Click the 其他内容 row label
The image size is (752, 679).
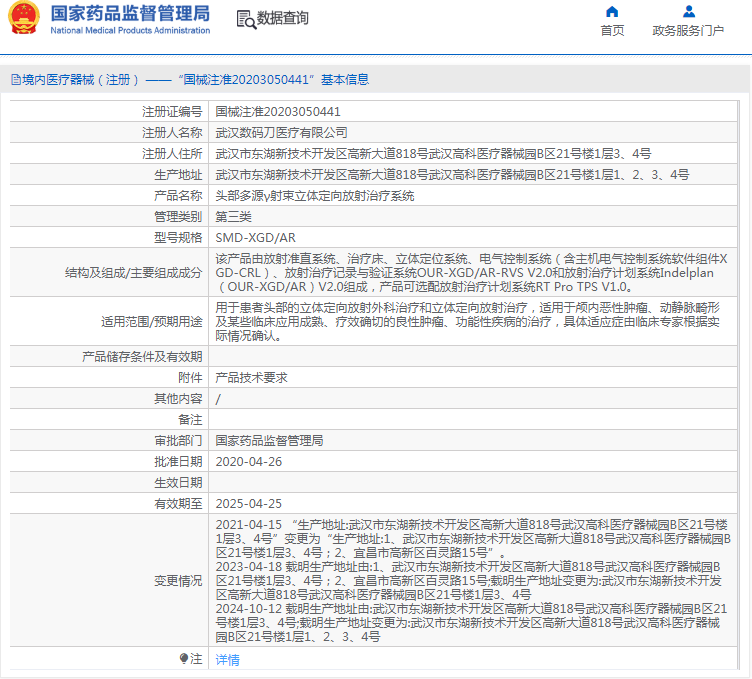point(178,399)
